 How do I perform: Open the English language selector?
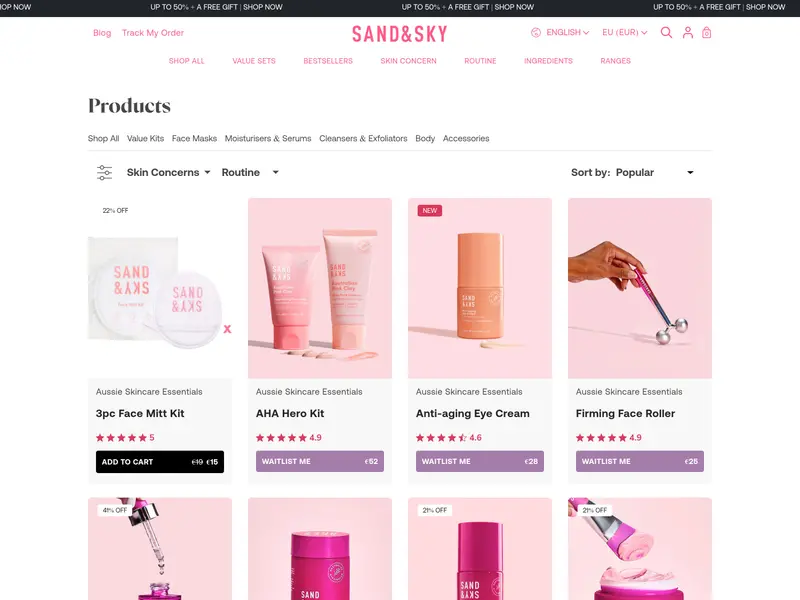(x=567, y=33)
